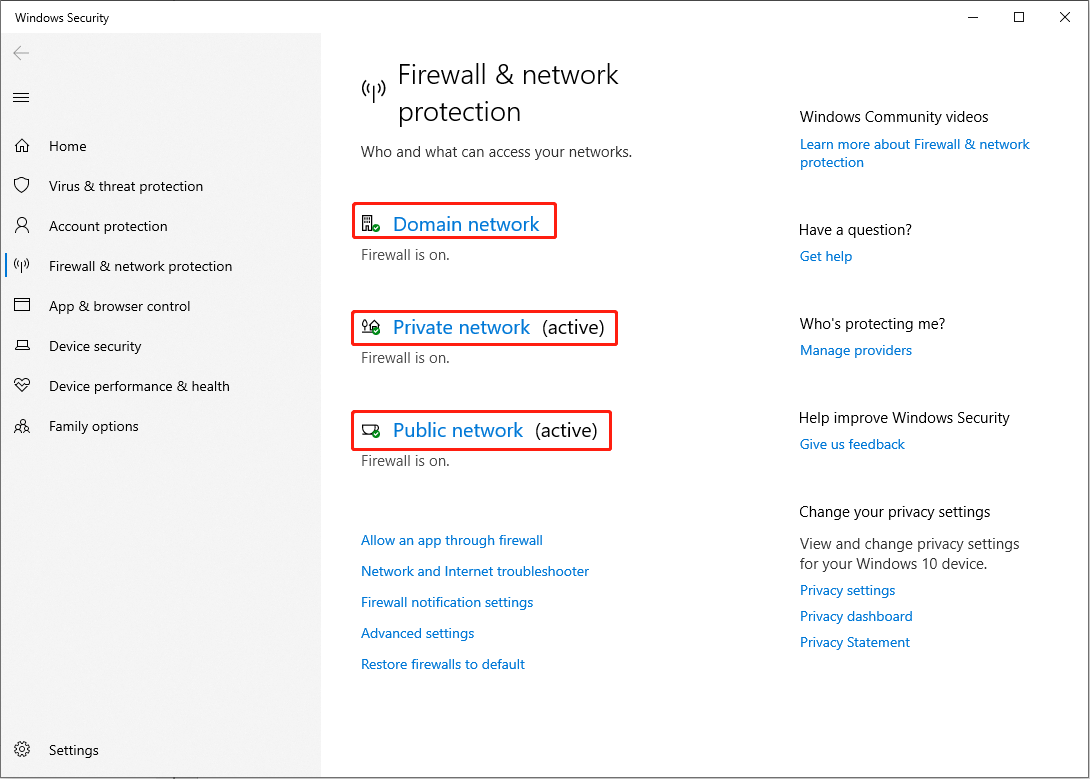Open Domain network settings
Screen dimensions: 1090x779
[x=466, y=224]
